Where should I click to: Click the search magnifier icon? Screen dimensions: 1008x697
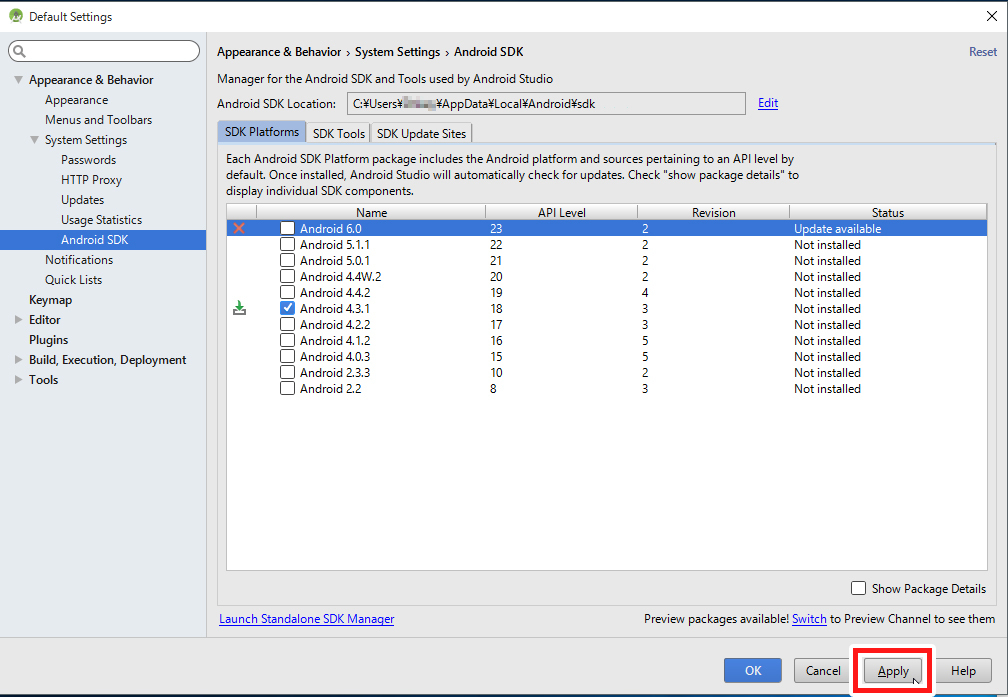click(x=20, y=51)
